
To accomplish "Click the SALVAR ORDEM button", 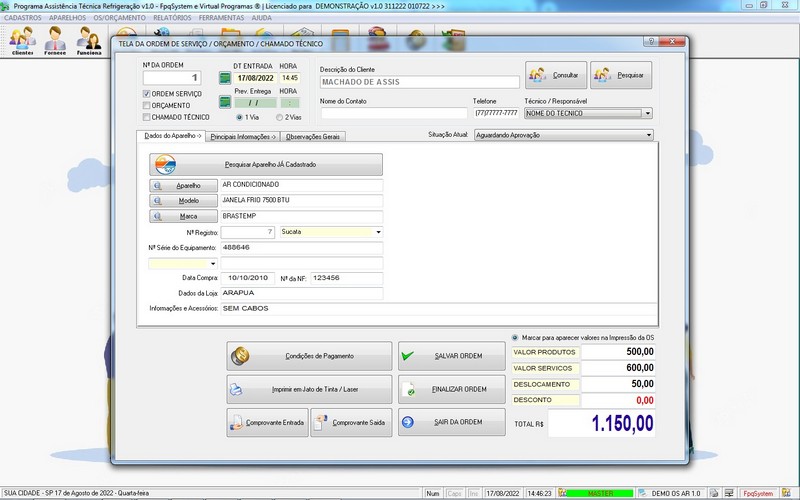I will point(452,356).
